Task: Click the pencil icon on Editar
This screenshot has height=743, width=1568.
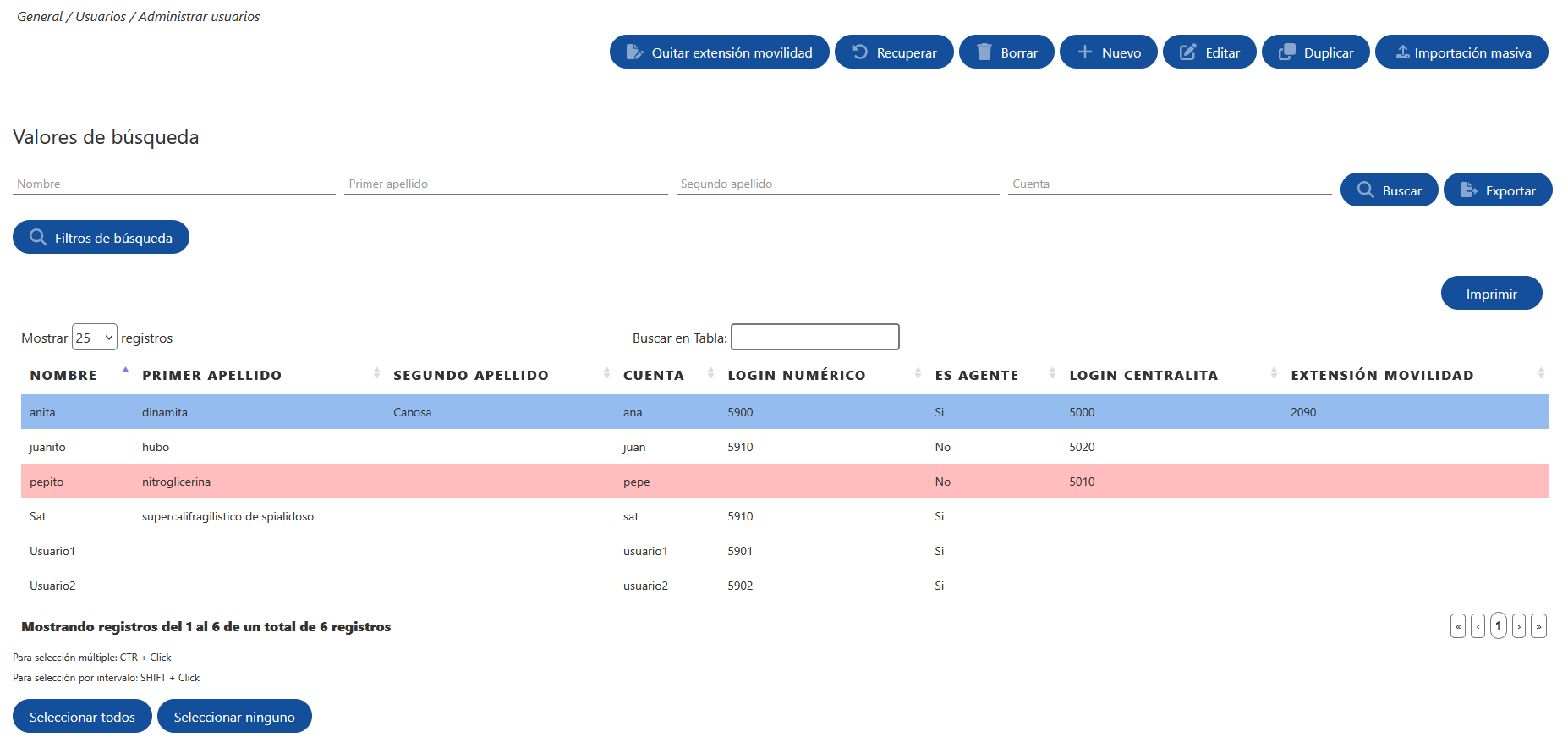Action: click(1188, 52)
